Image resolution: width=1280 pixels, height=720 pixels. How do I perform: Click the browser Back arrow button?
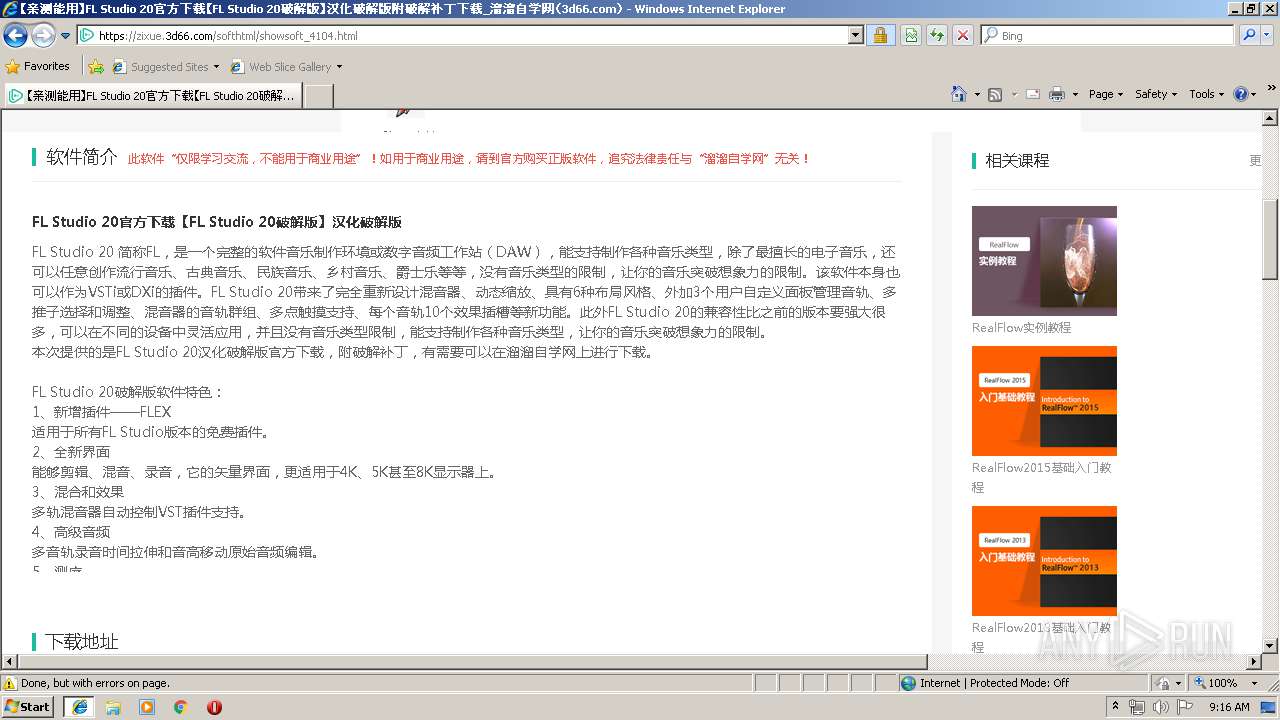coord(15,36)
